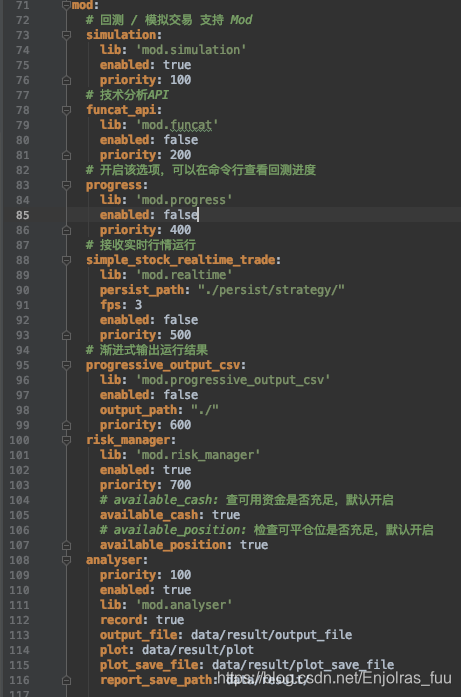
Task: Click fold-end marker beside 'priority: 100' line 76
Action: click(66, 80)
